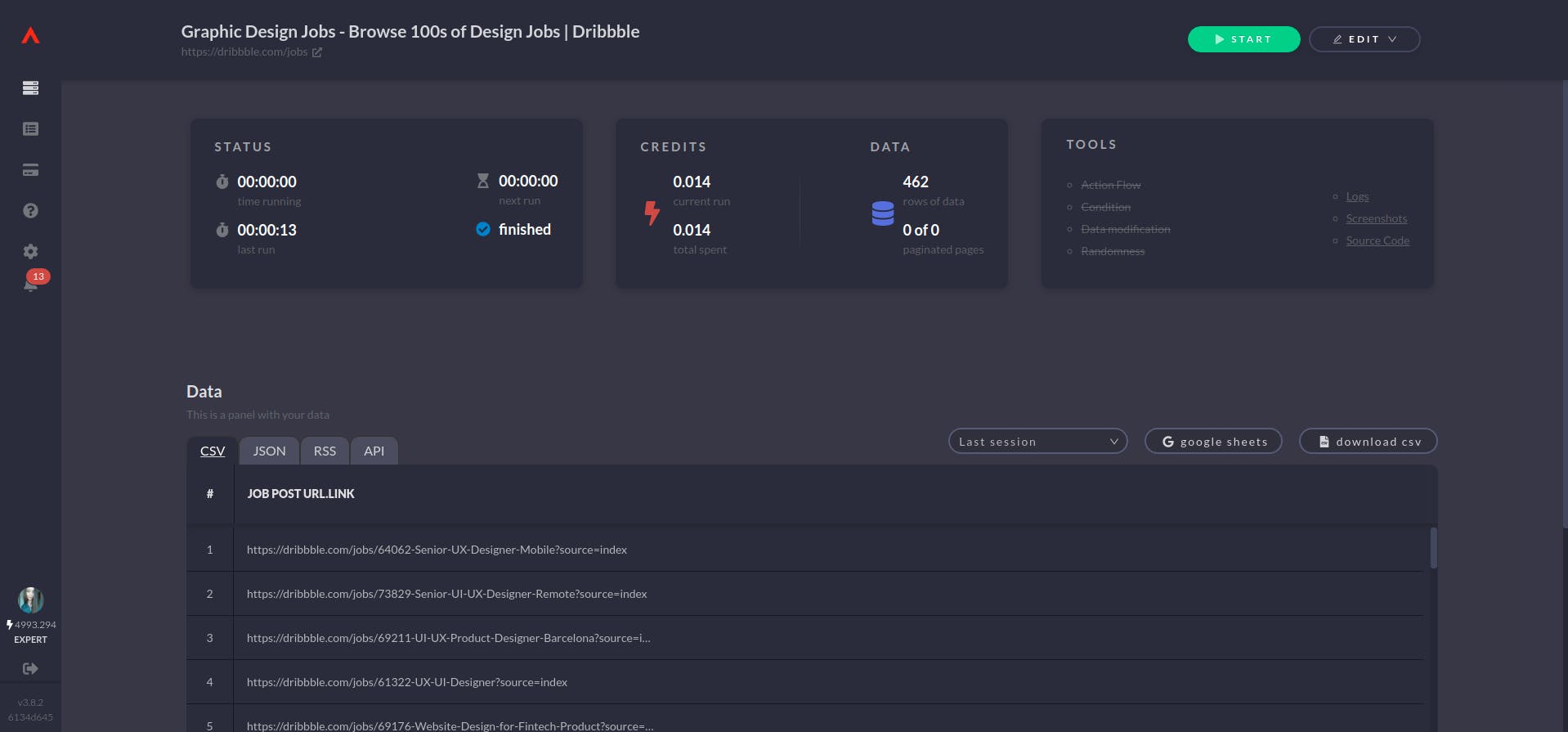Select row 5 Website-Design-for-Fintech-Product URL
This screenshot has height=732, width=1568.
(x=450, y=725)
